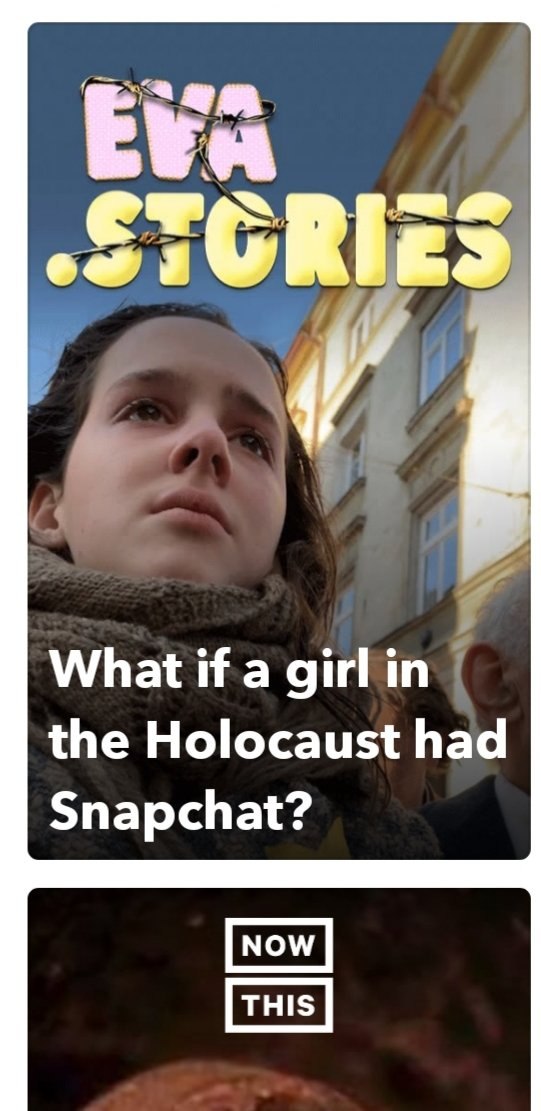This screenshot has height=1111, width=541.
Task: Click the THIS logo box
Action: tap(278, 1004)
